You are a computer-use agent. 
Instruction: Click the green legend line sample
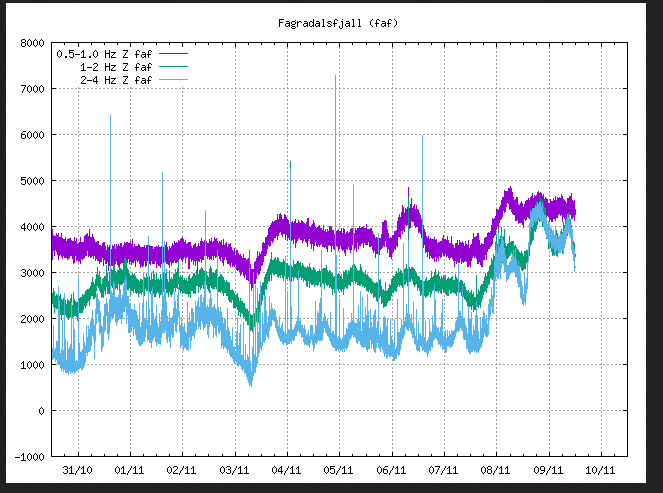point(173,67)
